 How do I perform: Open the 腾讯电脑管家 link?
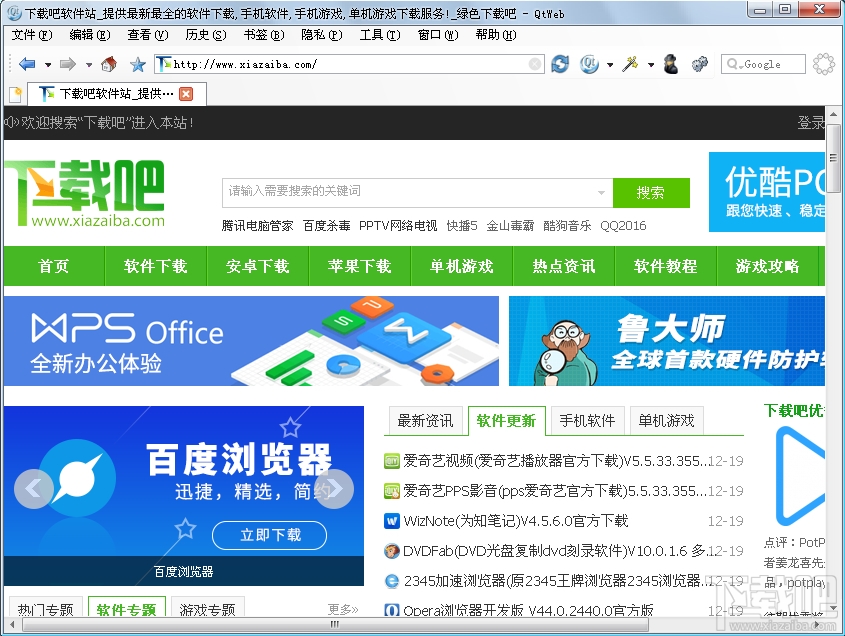(x=258, y=226)
